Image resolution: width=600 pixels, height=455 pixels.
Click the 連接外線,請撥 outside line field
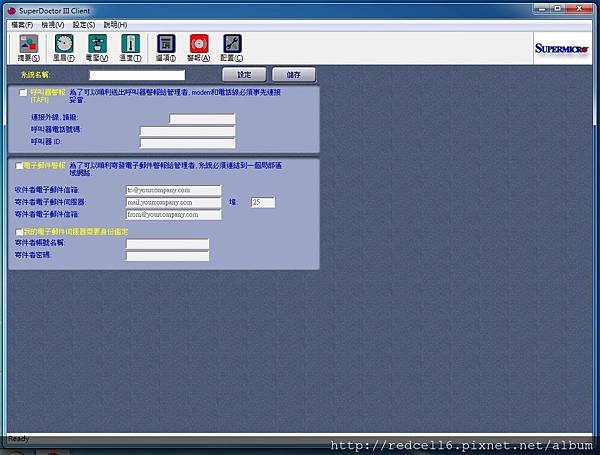tap(202, 119)
